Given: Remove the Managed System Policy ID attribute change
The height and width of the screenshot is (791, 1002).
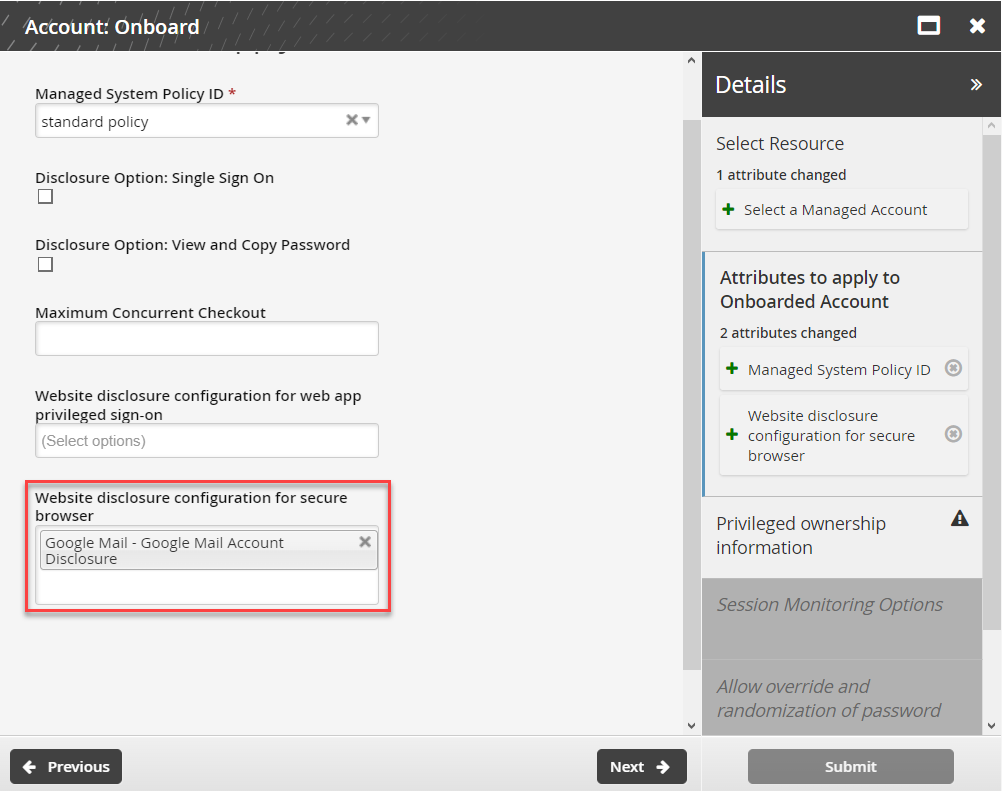Looking at the screenshot, I should coord(952,368).
